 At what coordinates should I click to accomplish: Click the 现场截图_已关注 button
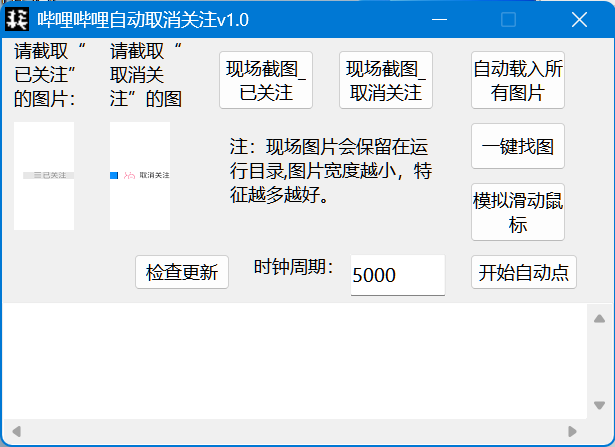tap(266, 80)
